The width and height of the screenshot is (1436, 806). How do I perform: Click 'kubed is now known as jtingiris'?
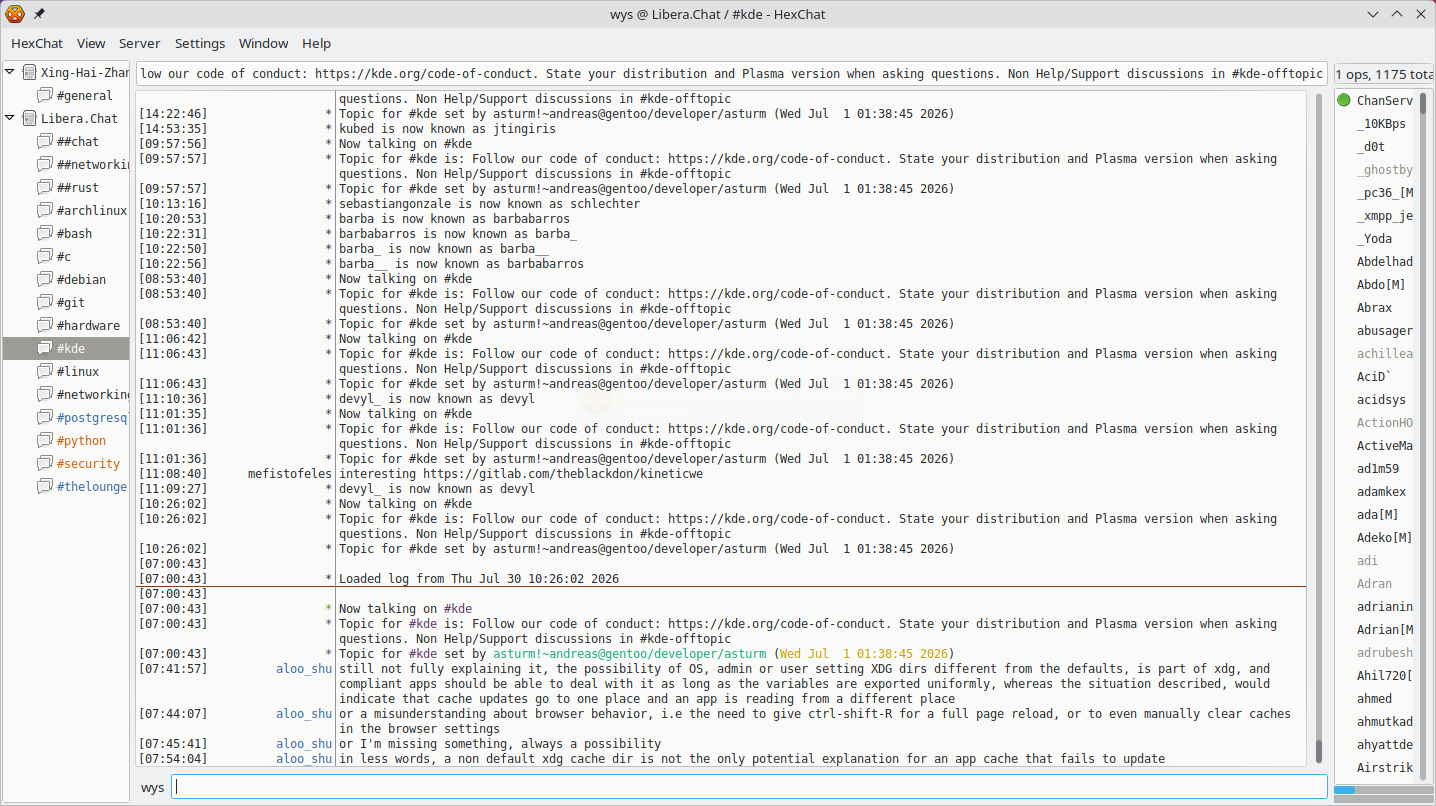point(447,129)
